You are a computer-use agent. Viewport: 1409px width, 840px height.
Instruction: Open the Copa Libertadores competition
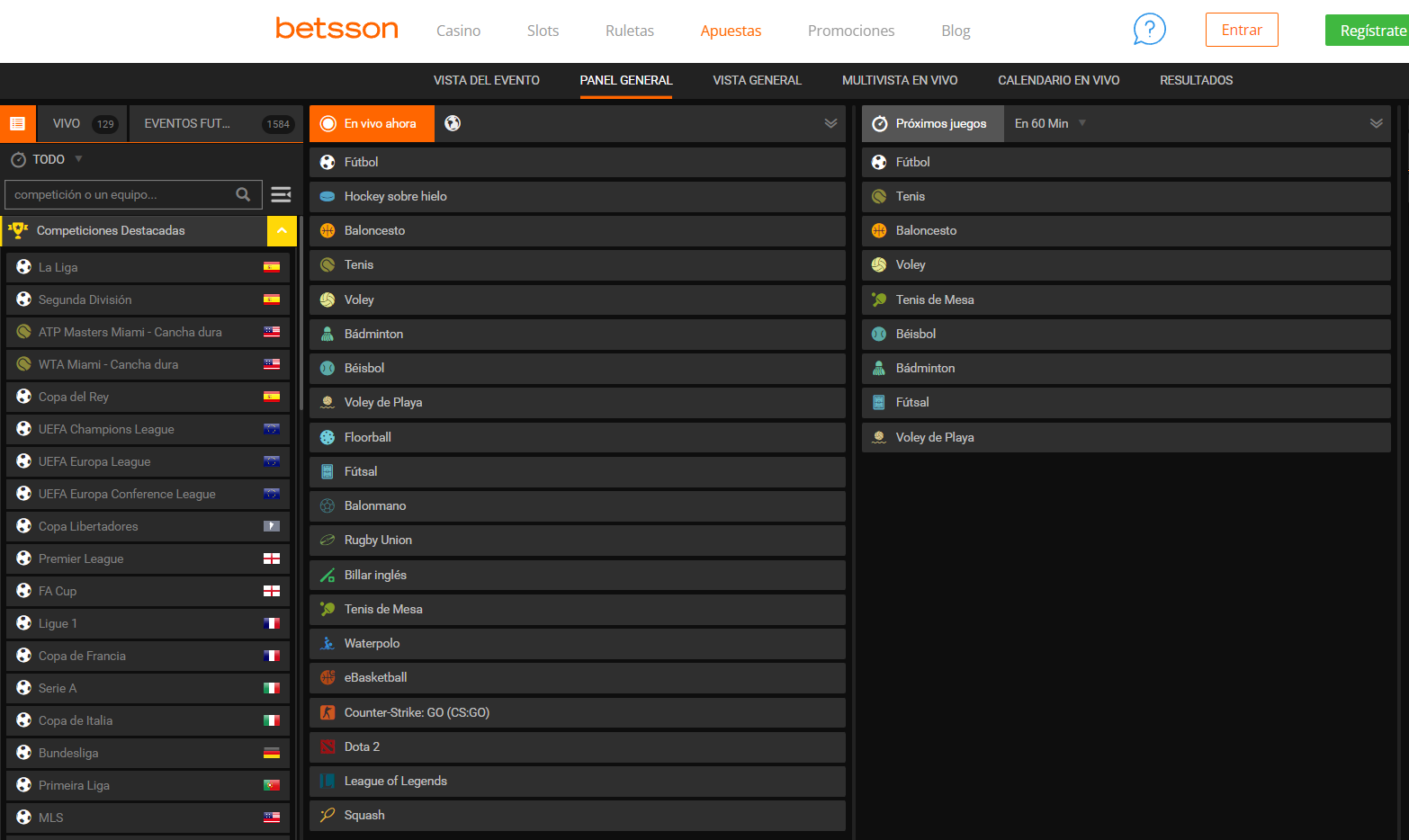148,526
